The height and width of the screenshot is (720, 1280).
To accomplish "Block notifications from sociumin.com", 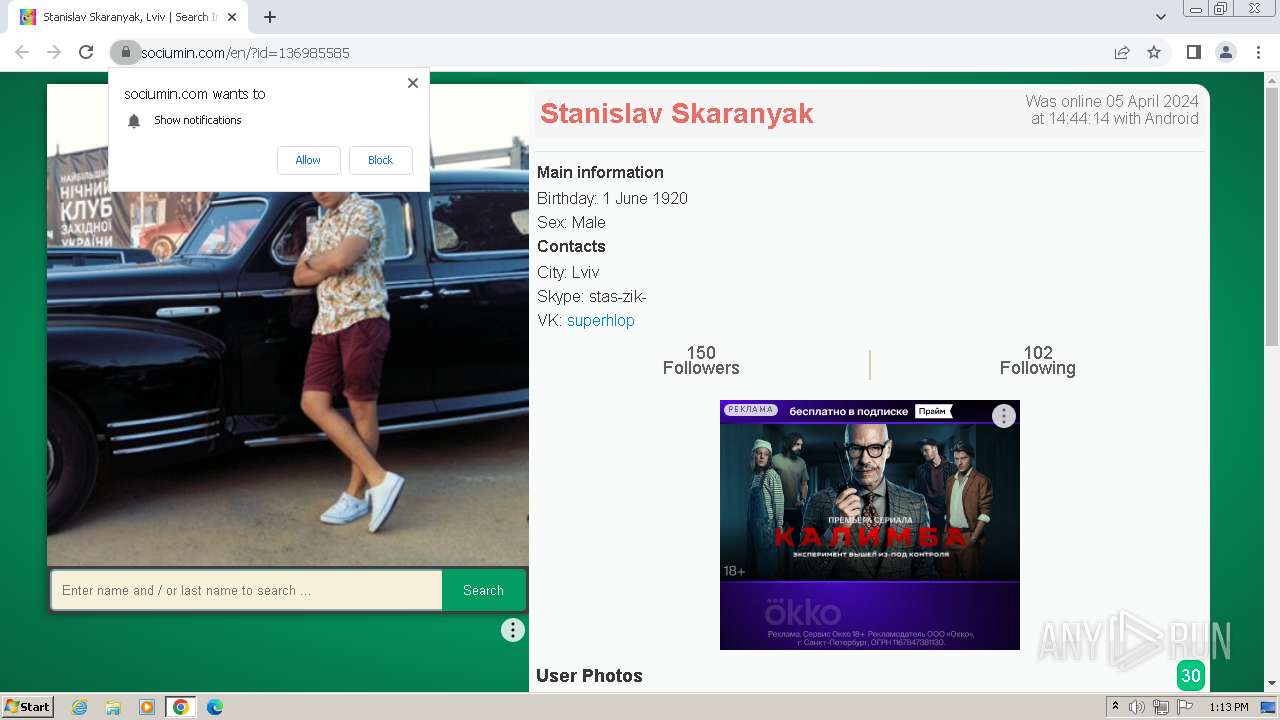I will 380,160.
